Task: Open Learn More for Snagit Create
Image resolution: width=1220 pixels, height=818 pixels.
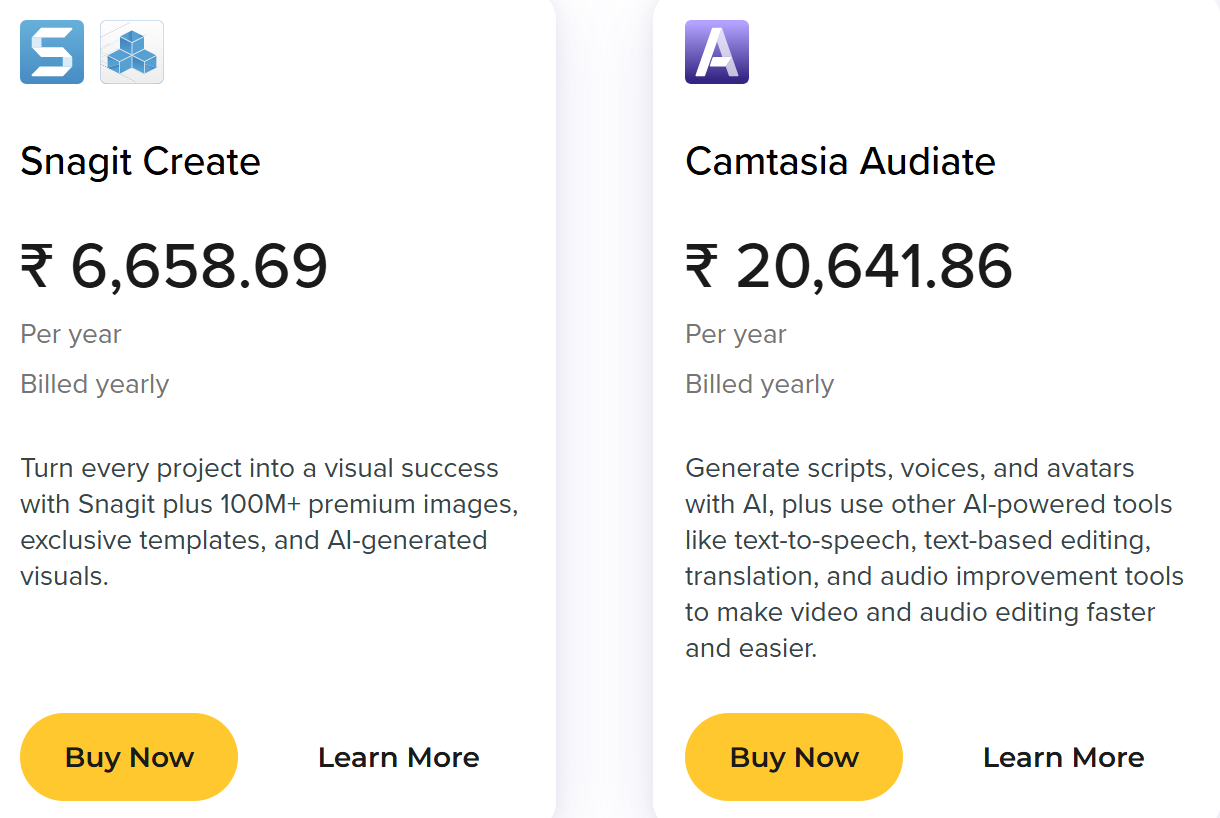Action: (x=398, y=758)
